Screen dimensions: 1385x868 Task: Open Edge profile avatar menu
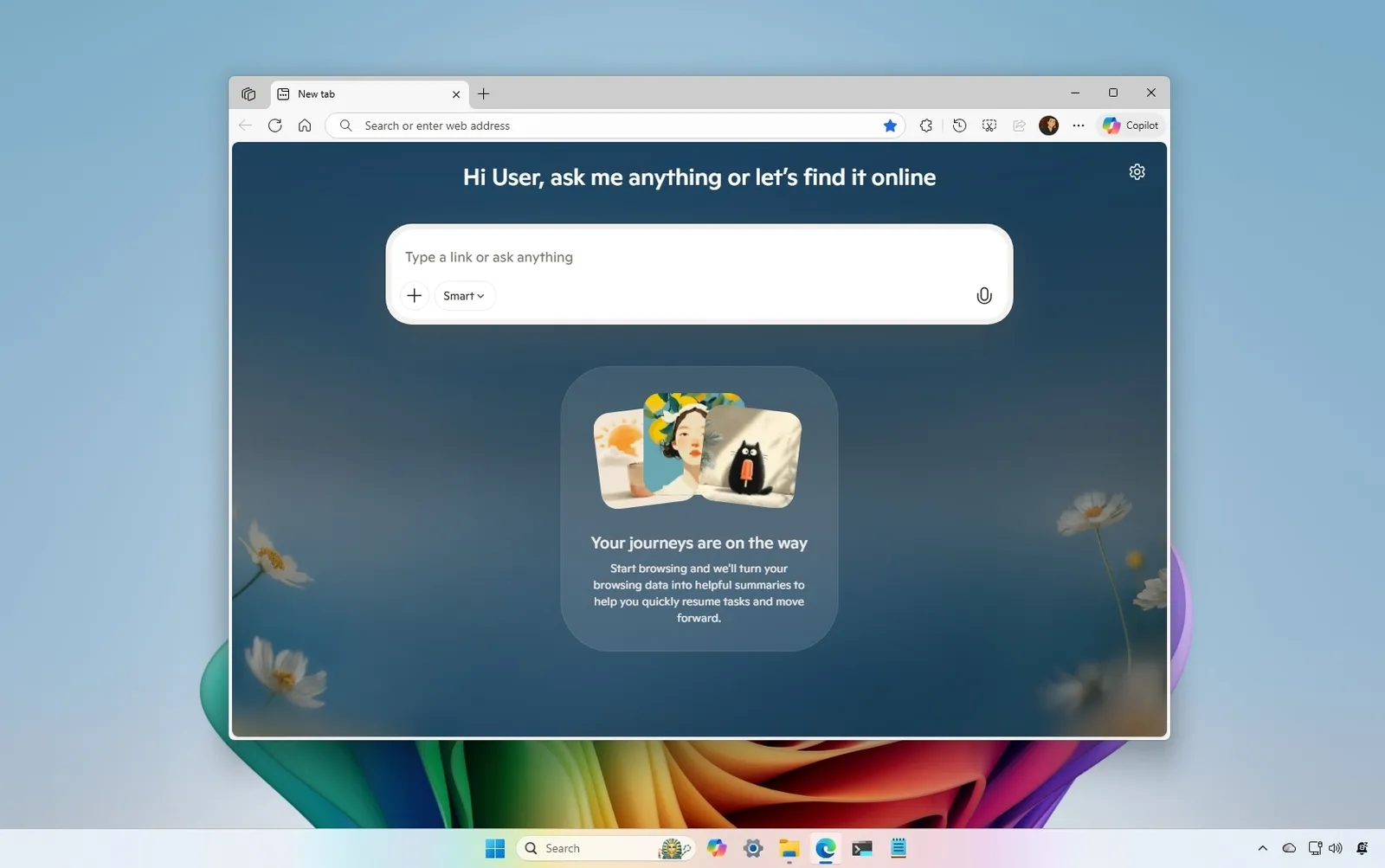click(x=1049, y=125)
